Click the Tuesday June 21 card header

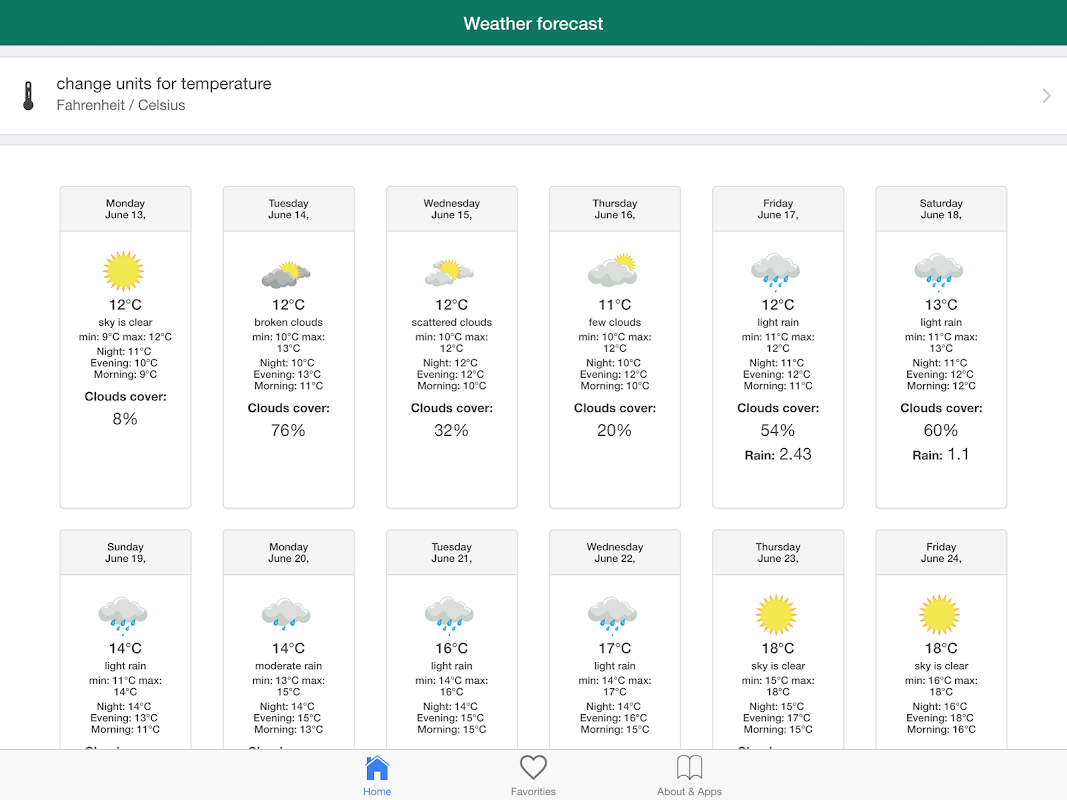pos(452,552)
